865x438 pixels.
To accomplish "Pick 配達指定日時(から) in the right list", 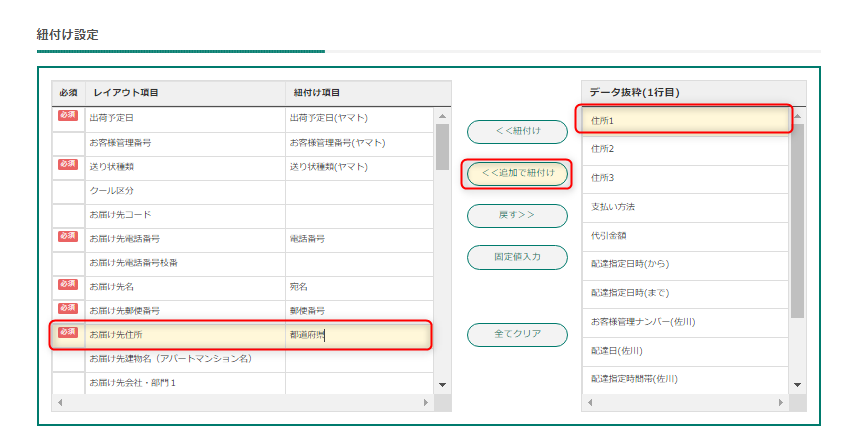I will click(x=685, y=264).
